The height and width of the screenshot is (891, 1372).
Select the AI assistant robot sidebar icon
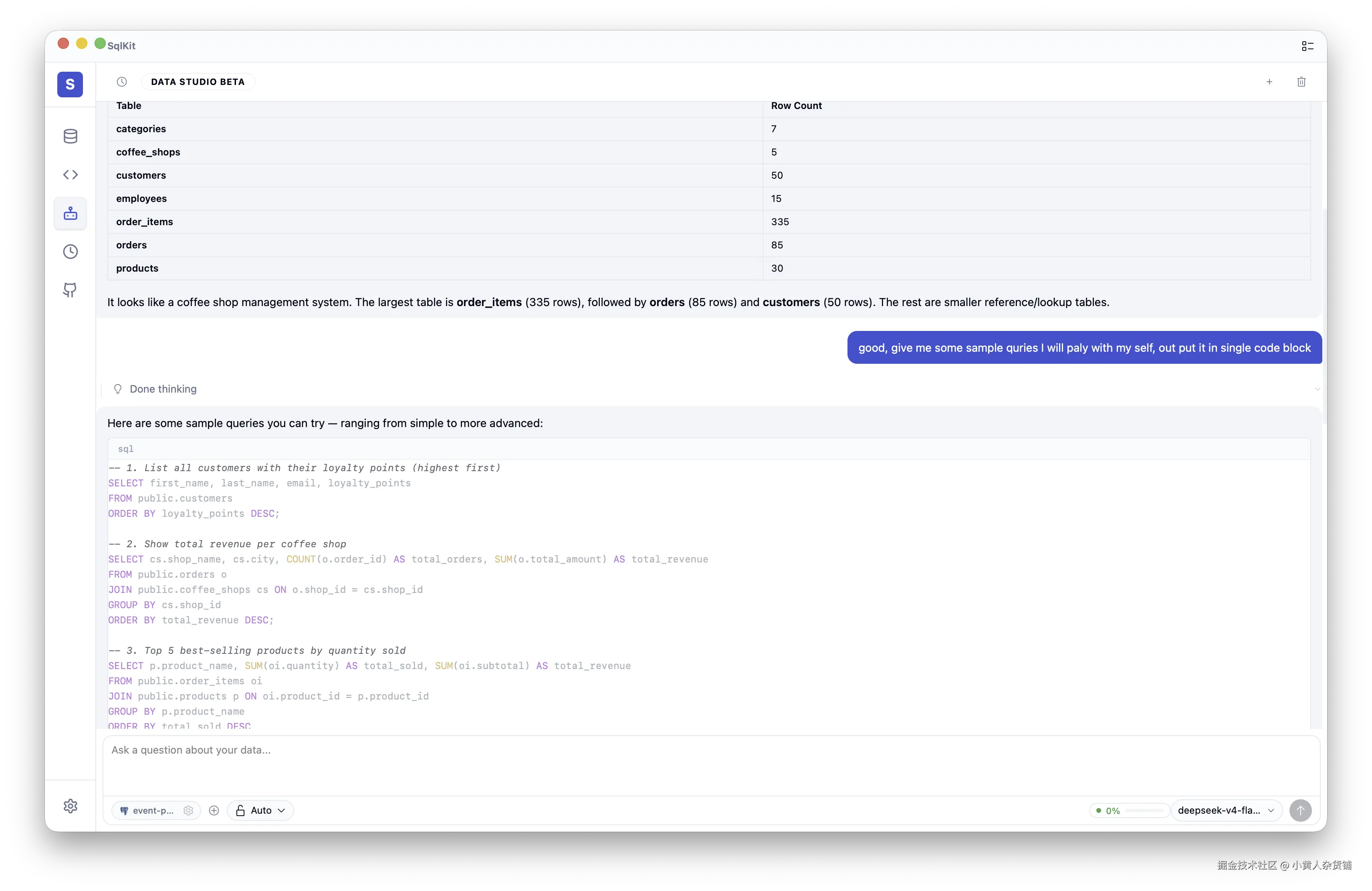coord(71,213)
